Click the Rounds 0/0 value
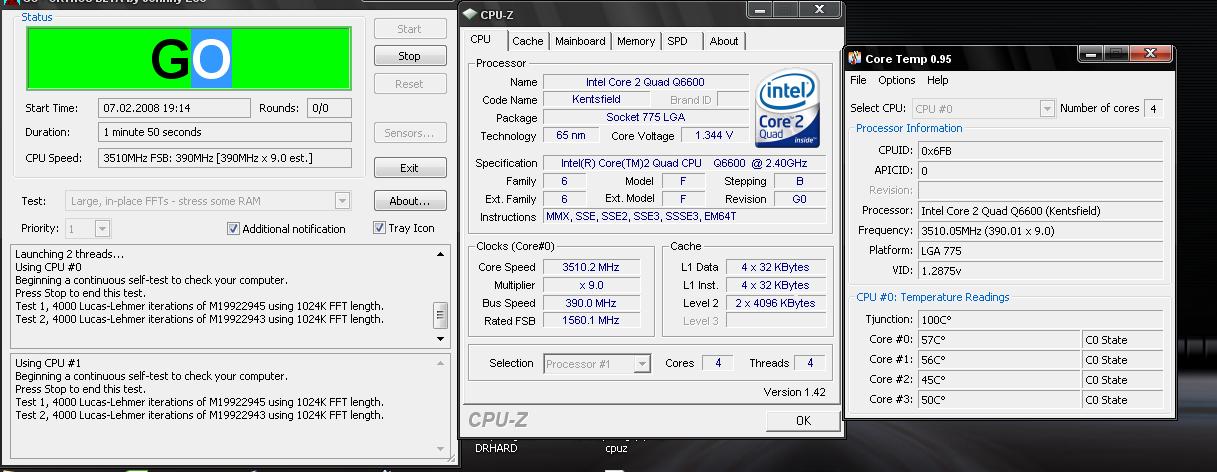This screenshot has width=1217, height=472. point(329,108)
